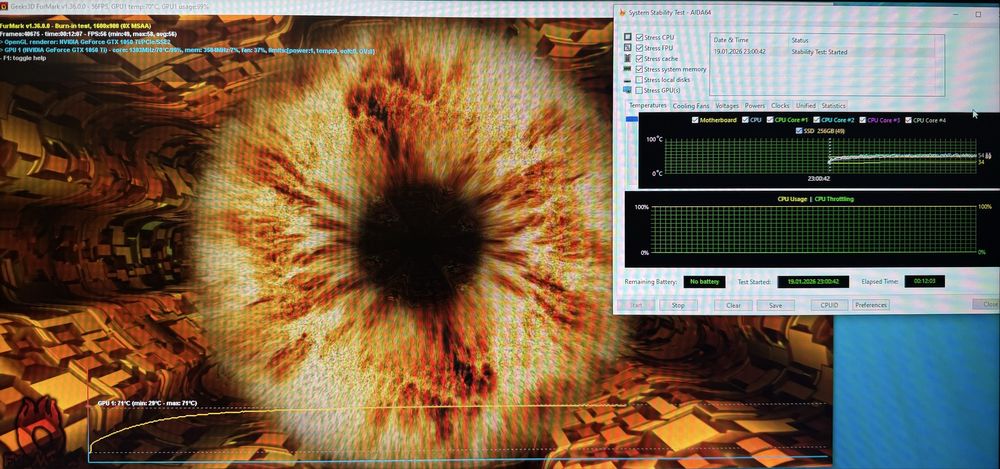Open CPUID from the bottom buttons

830,305
